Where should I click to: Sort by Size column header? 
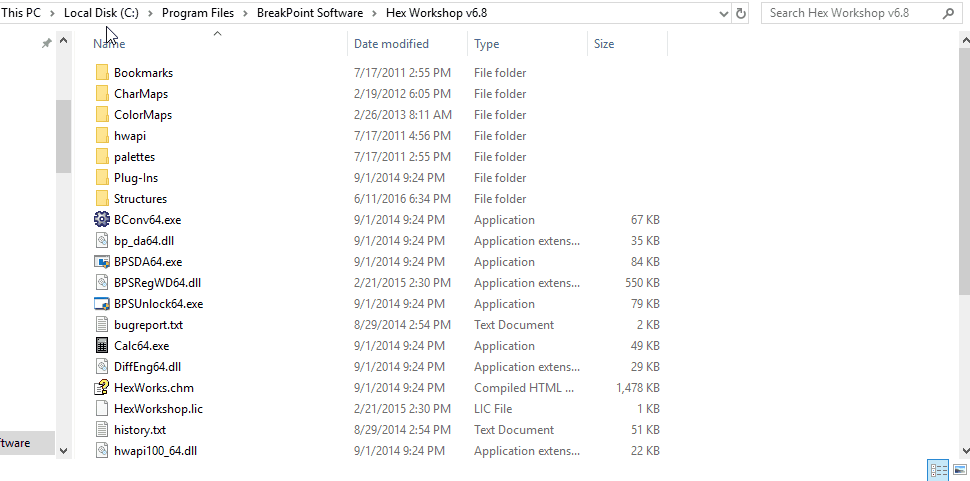(604, 44)
